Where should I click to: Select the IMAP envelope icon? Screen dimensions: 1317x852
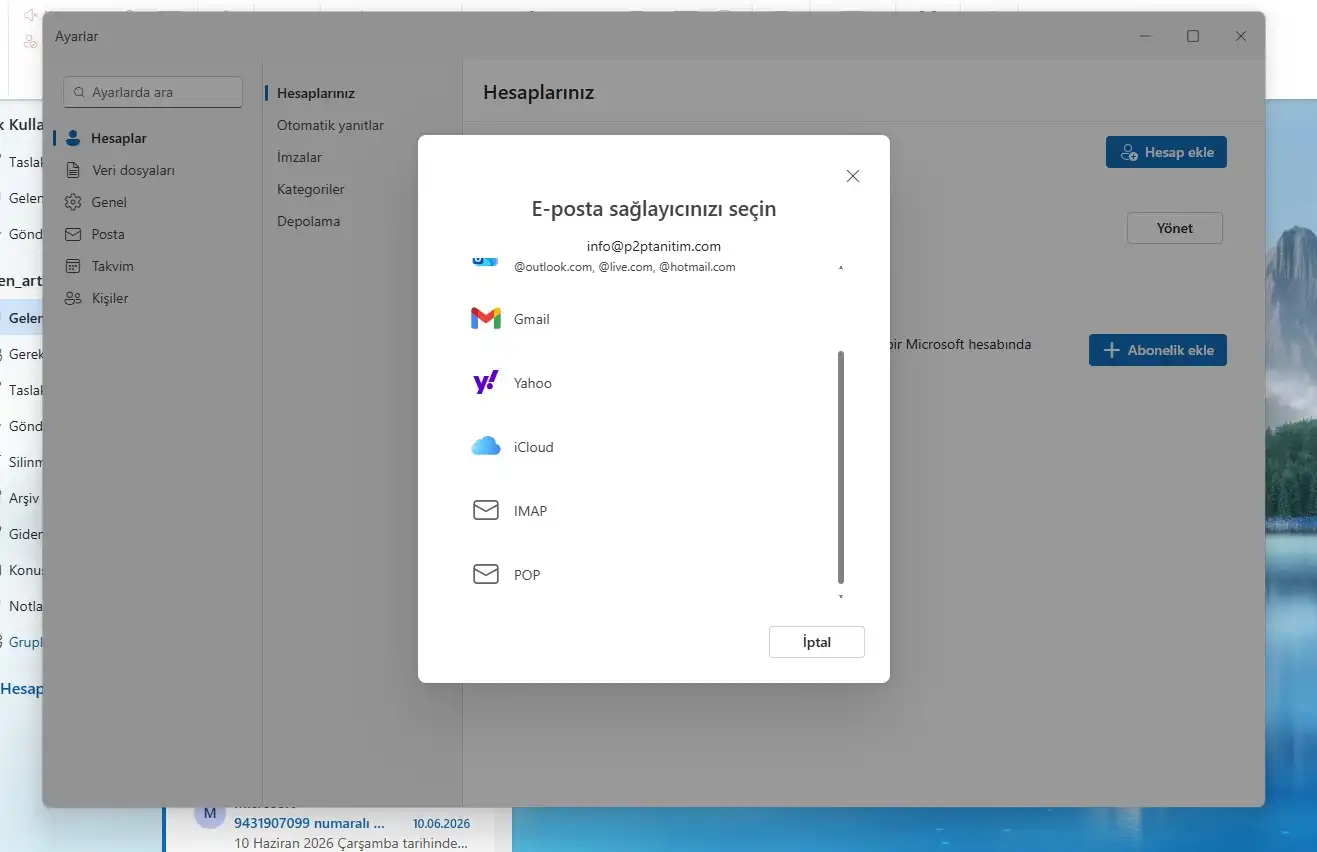[x=485, y=511]
